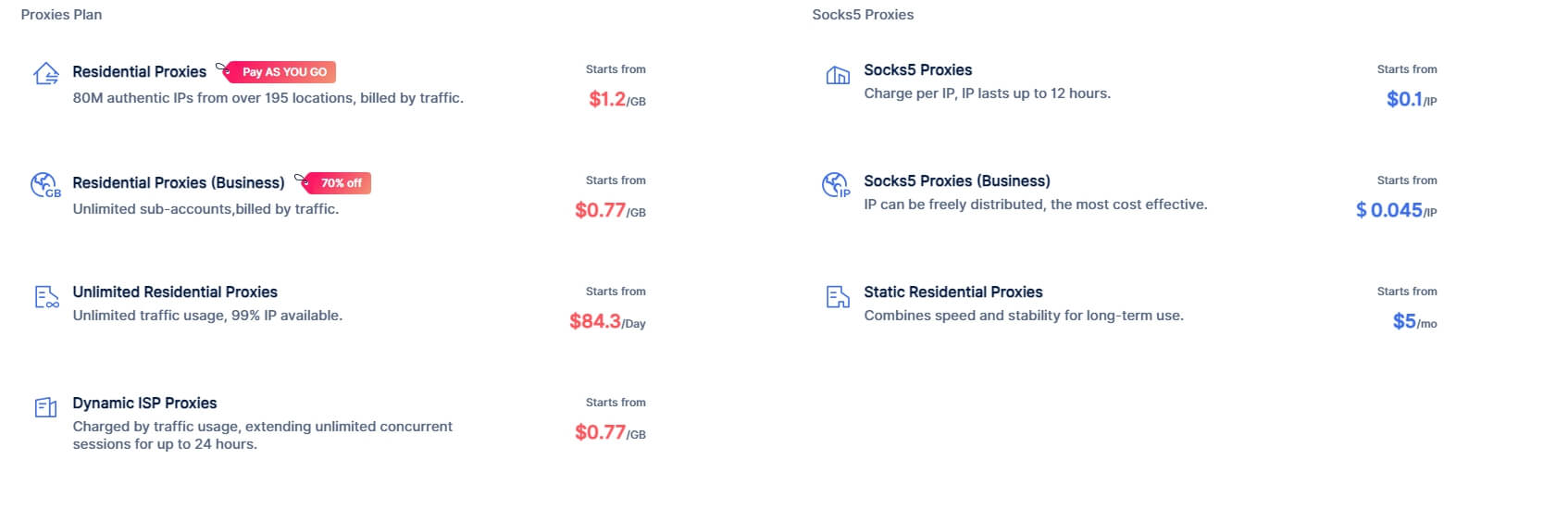The width and height of the screenshot is (1568, 509).
Task: Select Unlimited Residential Proxies title
Action: (175, 292)
